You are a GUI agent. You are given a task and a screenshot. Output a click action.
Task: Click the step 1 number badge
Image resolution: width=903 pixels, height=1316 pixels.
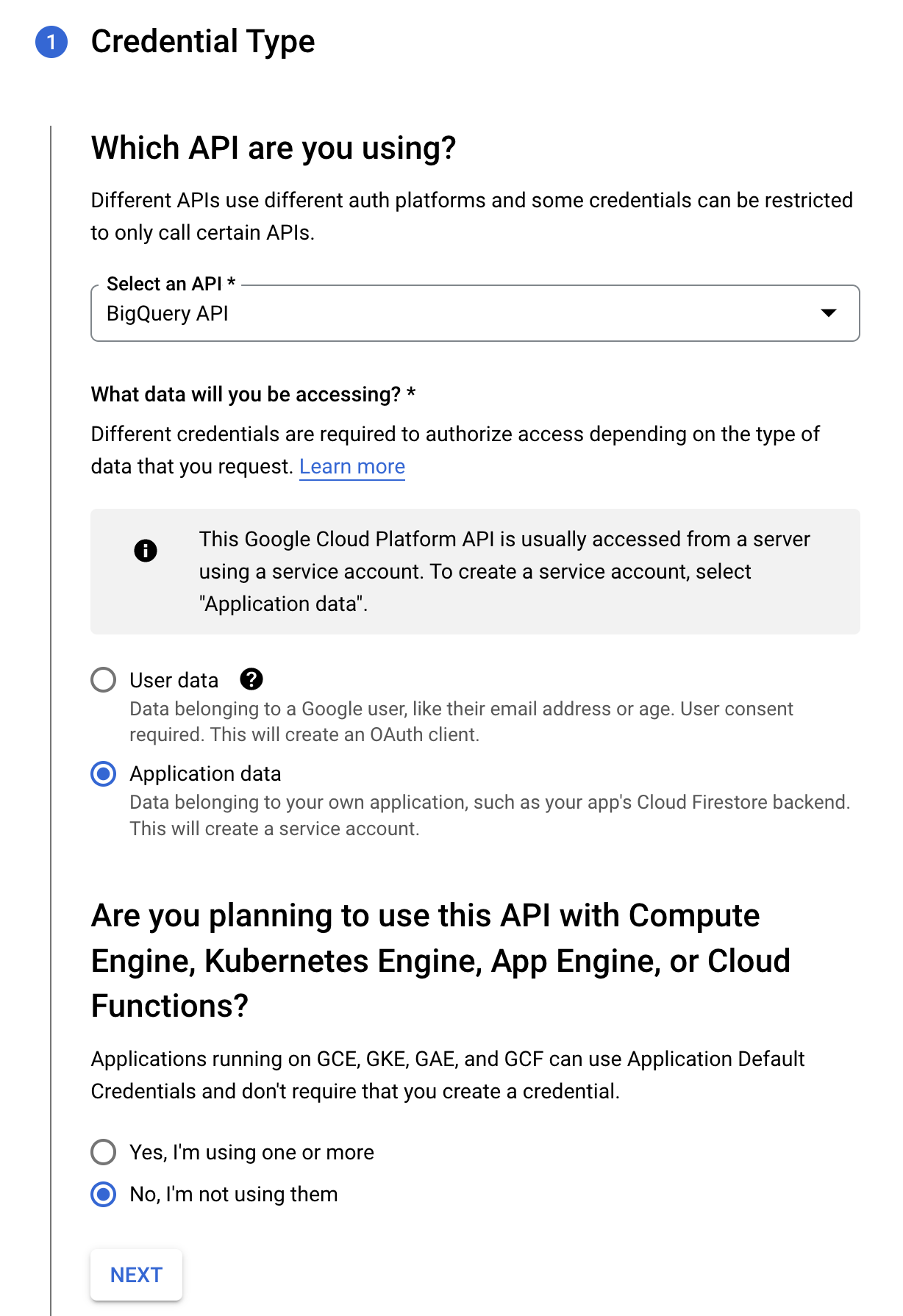point(51,42)
